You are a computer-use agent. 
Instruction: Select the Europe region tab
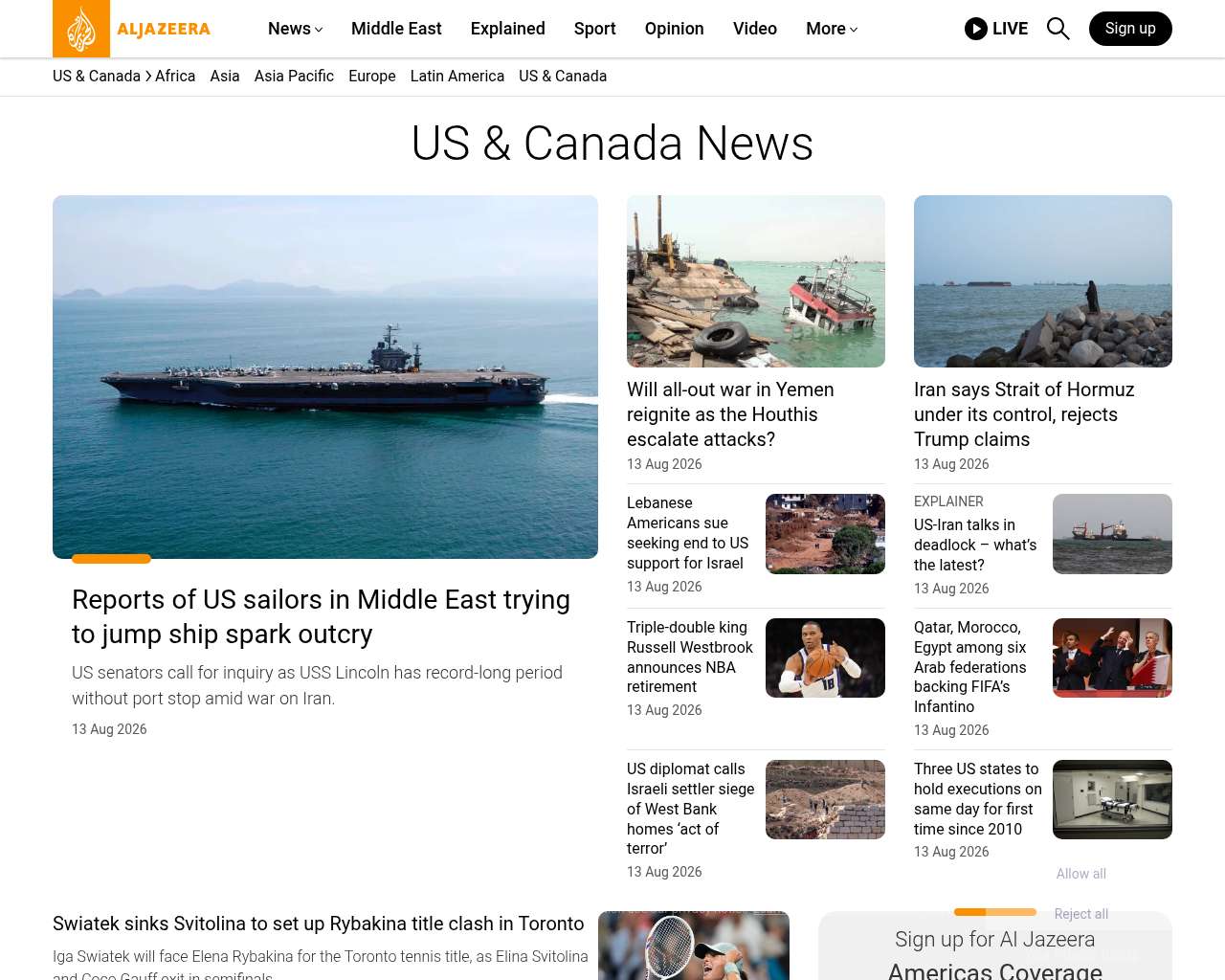click(x=372, y=77)
